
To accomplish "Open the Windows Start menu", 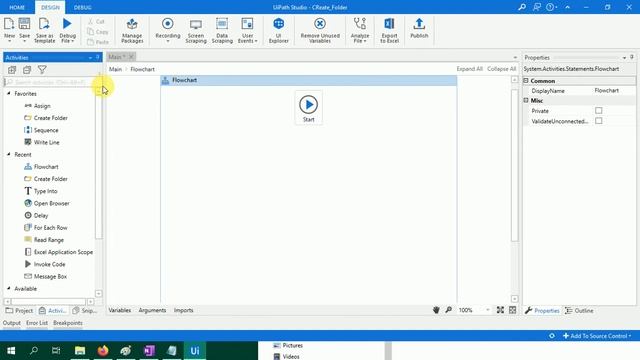I will click(11, 351).
